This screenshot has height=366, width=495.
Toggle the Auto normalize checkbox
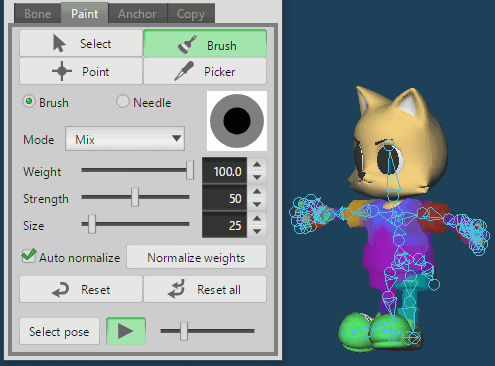29,256
